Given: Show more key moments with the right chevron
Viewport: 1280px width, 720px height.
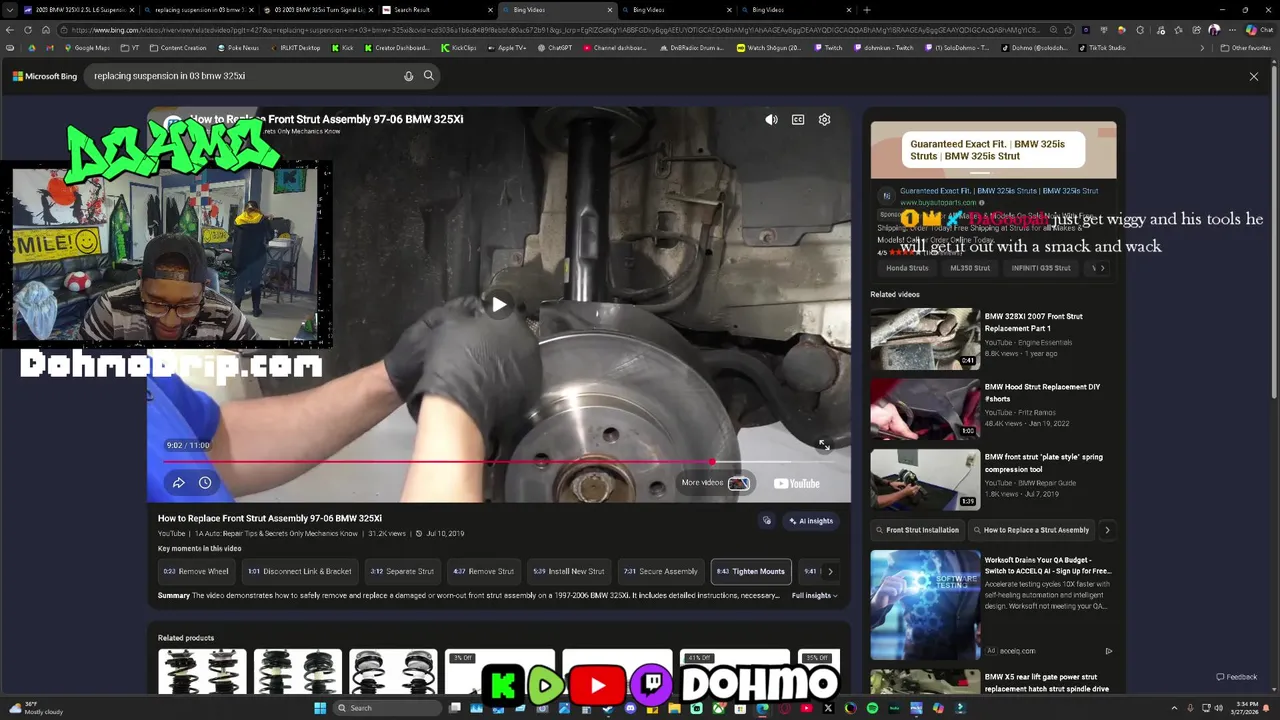Looking at the screenshot, I should 830,572.
